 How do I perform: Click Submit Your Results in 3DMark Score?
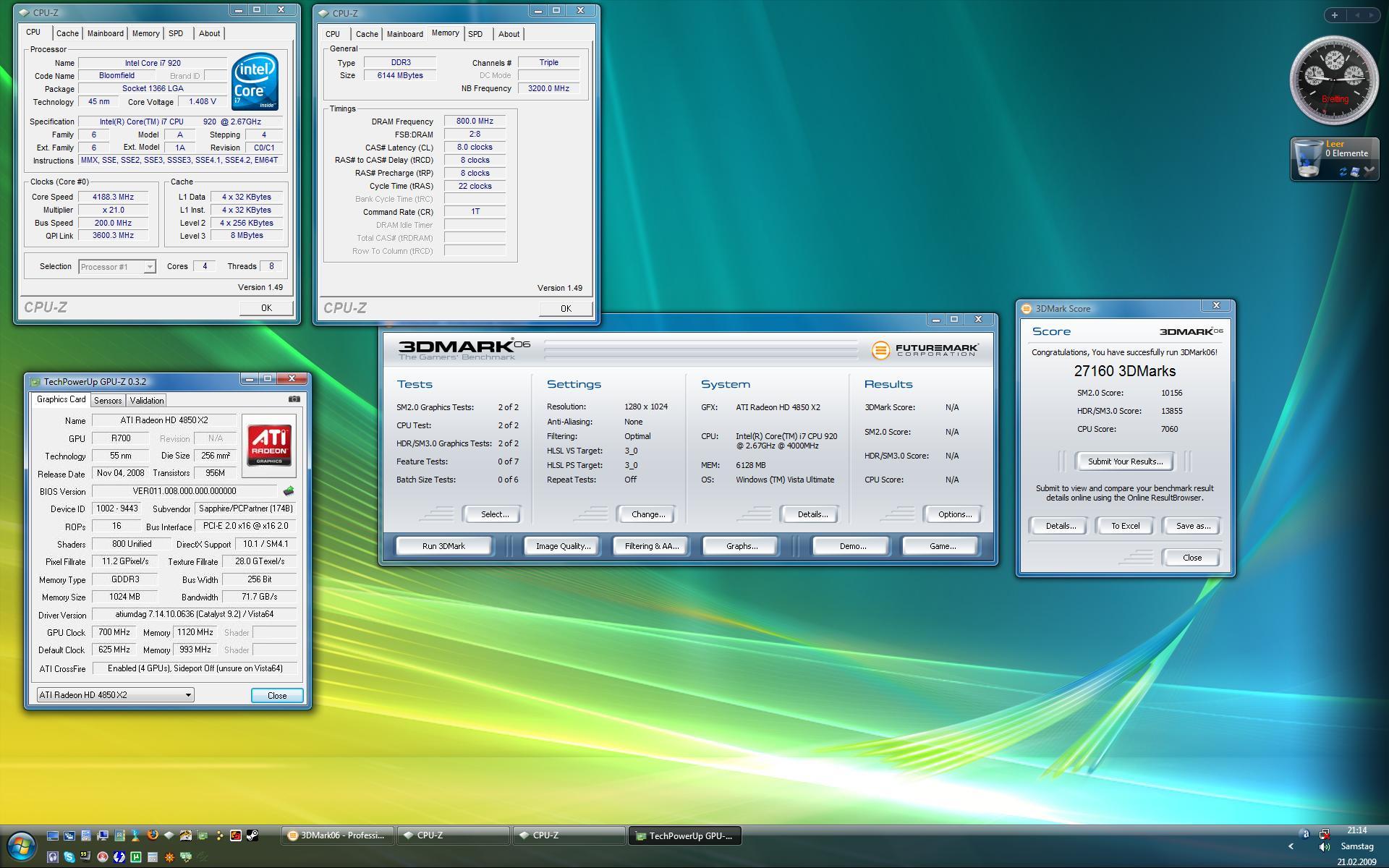(1125, 461)
